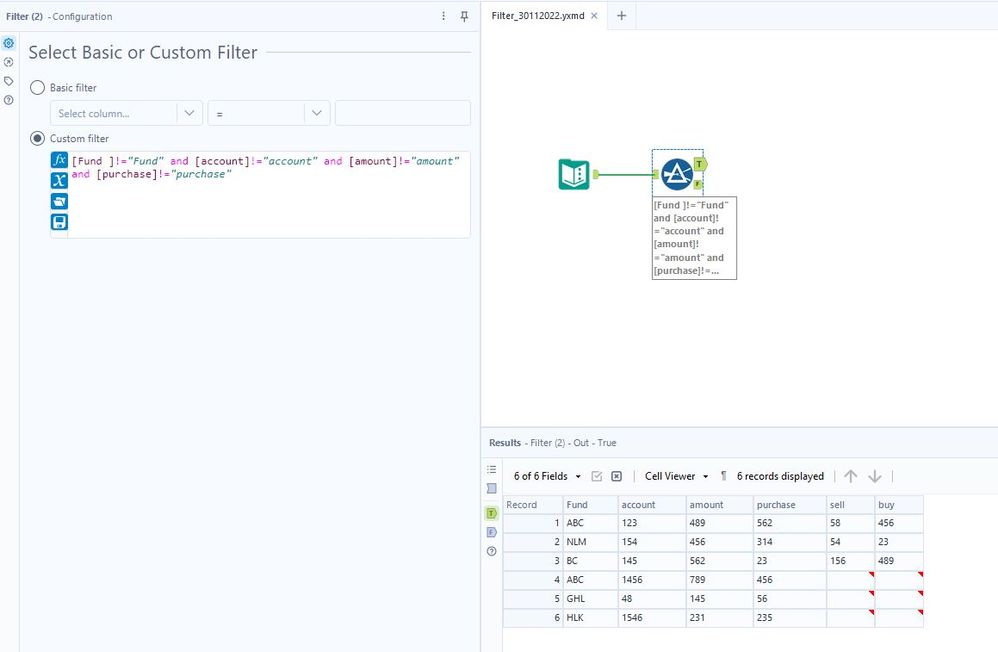Click the Record column header
This screenshot has height=652, width=998.
pyautogui.click(x=533, y=505)
